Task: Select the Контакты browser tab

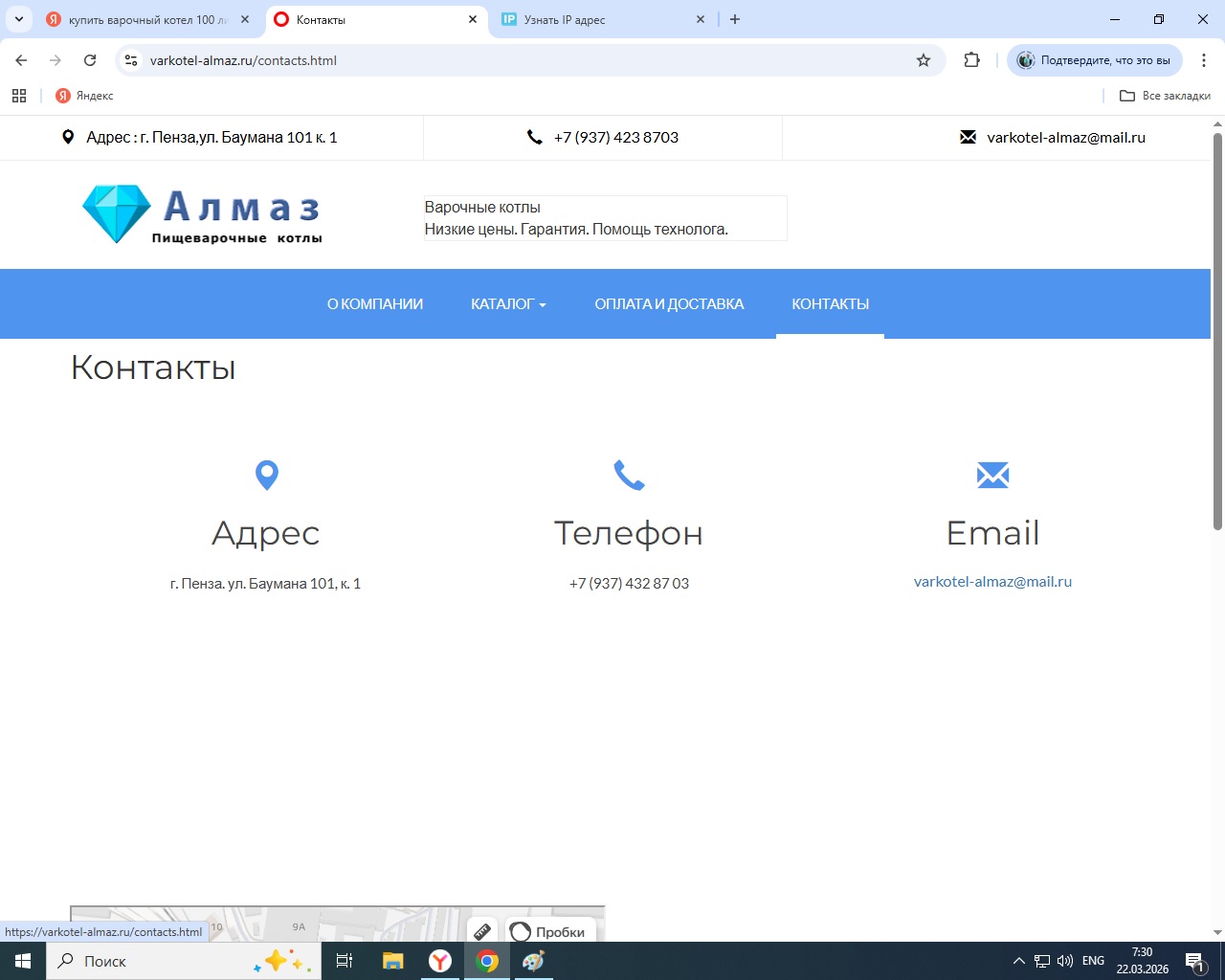Action: click(375, 19)
